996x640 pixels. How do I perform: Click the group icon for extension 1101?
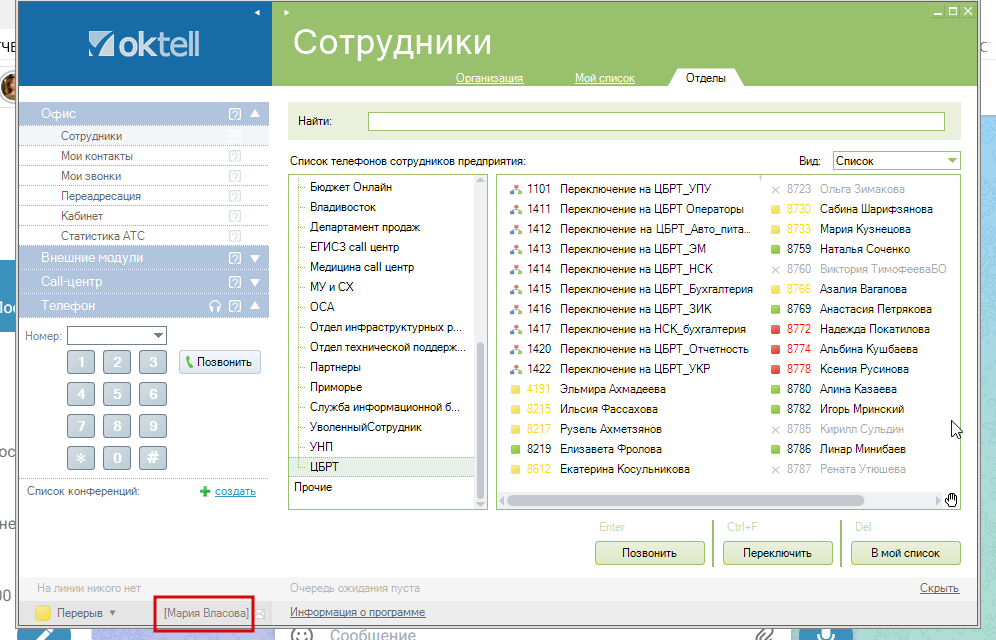coord(516,189)
